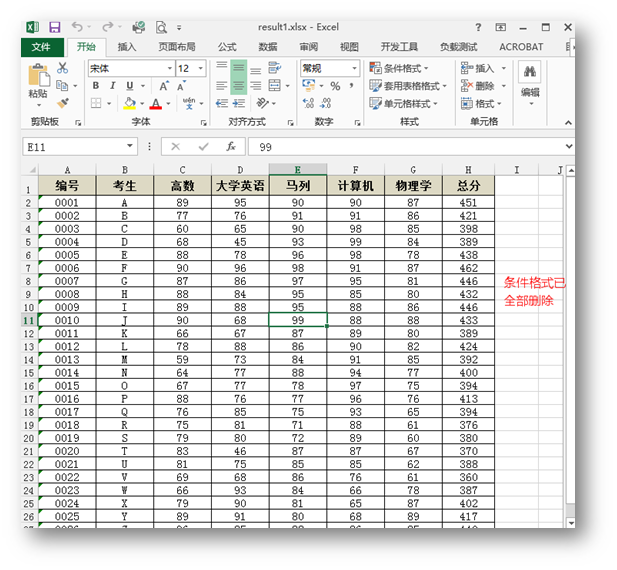The width and height of the screenshot is (617, 570).
Task: Click the Format Painter brush icon
Action: tap(63, 103)
